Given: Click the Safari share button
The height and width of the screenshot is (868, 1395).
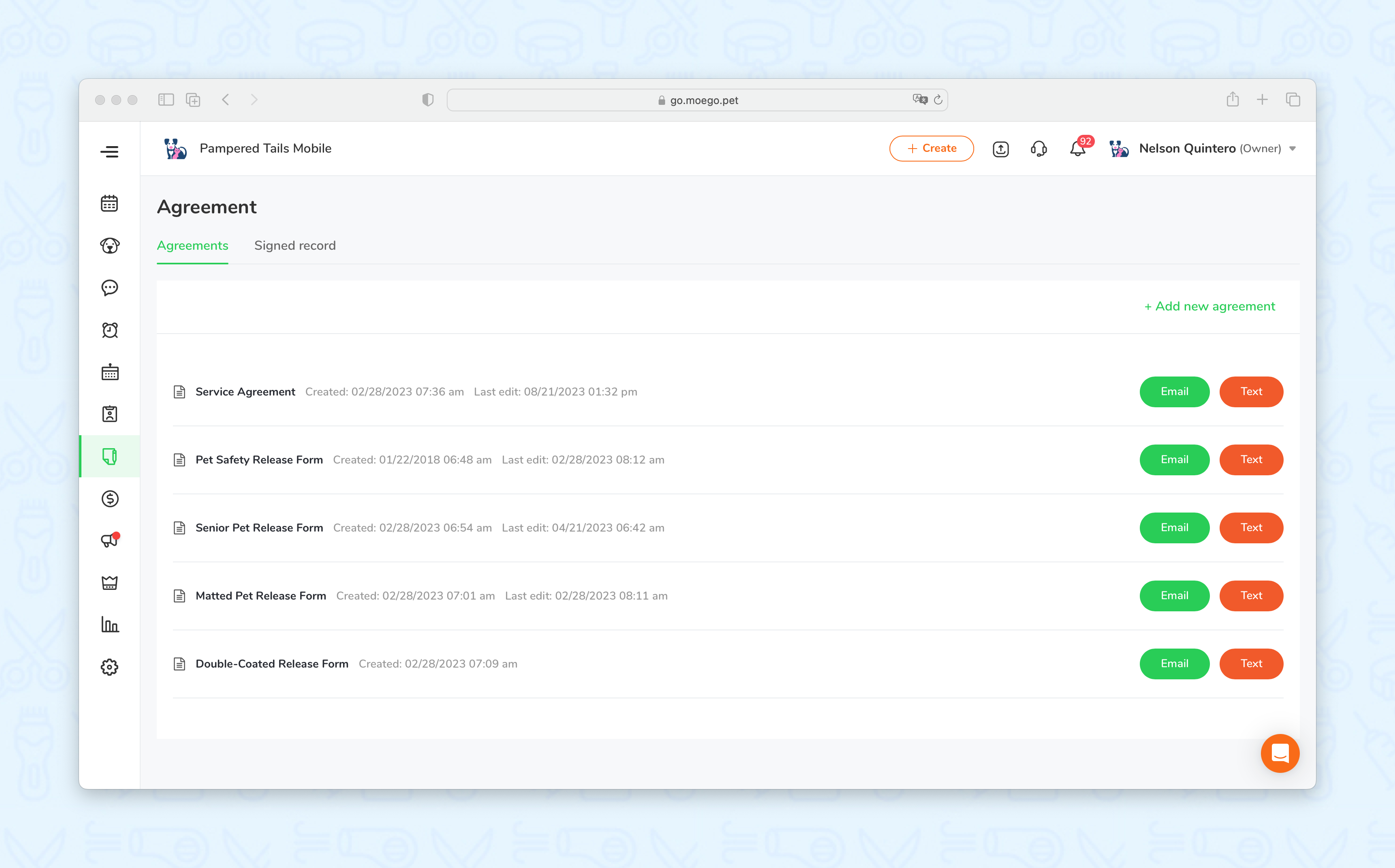Looking at the screenshot, I should coord(1233,99).
